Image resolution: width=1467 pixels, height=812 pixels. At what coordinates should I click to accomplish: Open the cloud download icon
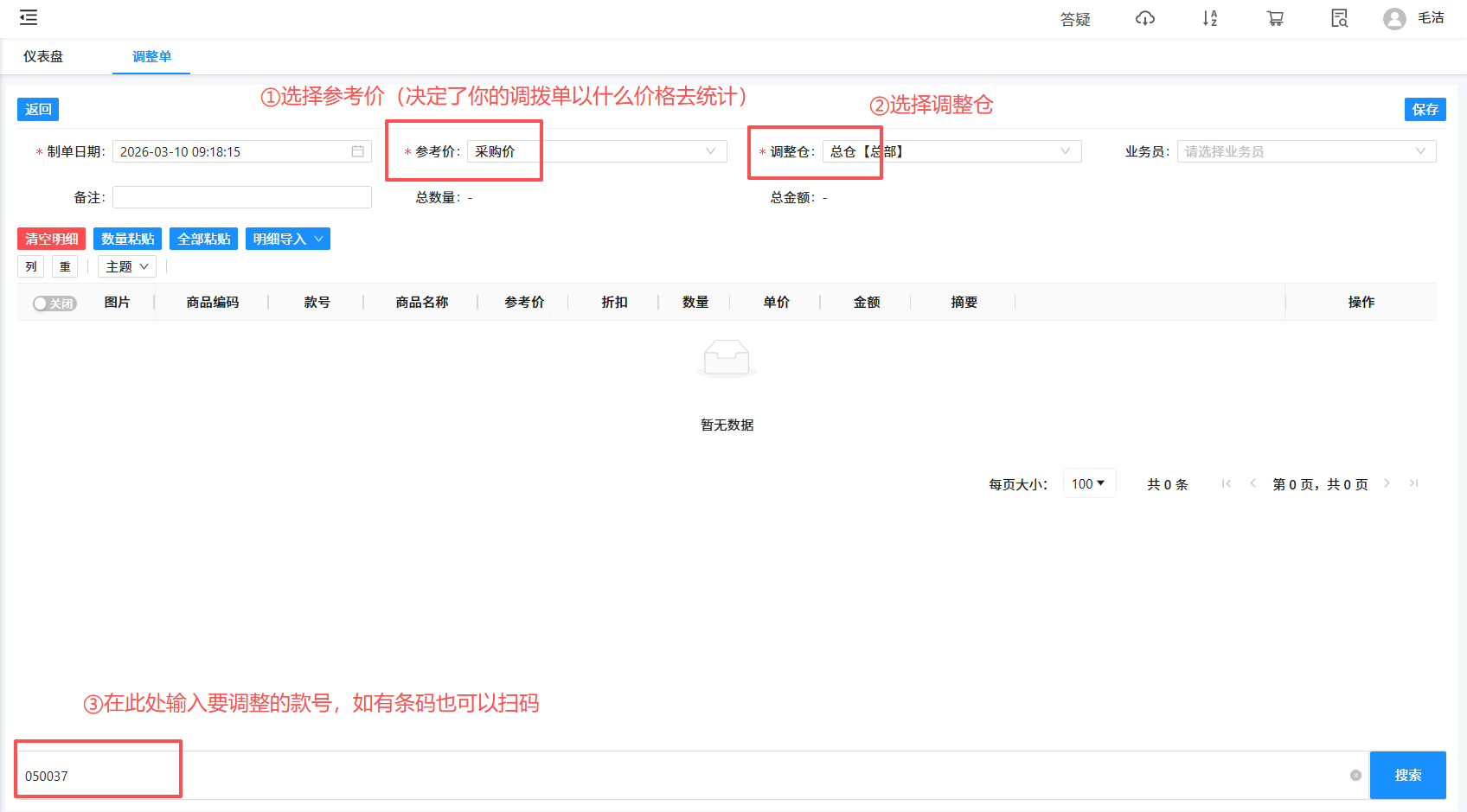[x=1144, y=18]
